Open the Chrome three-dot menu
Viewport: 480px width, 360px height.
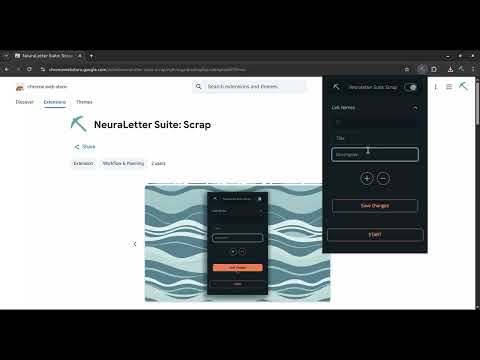[473, 69]
